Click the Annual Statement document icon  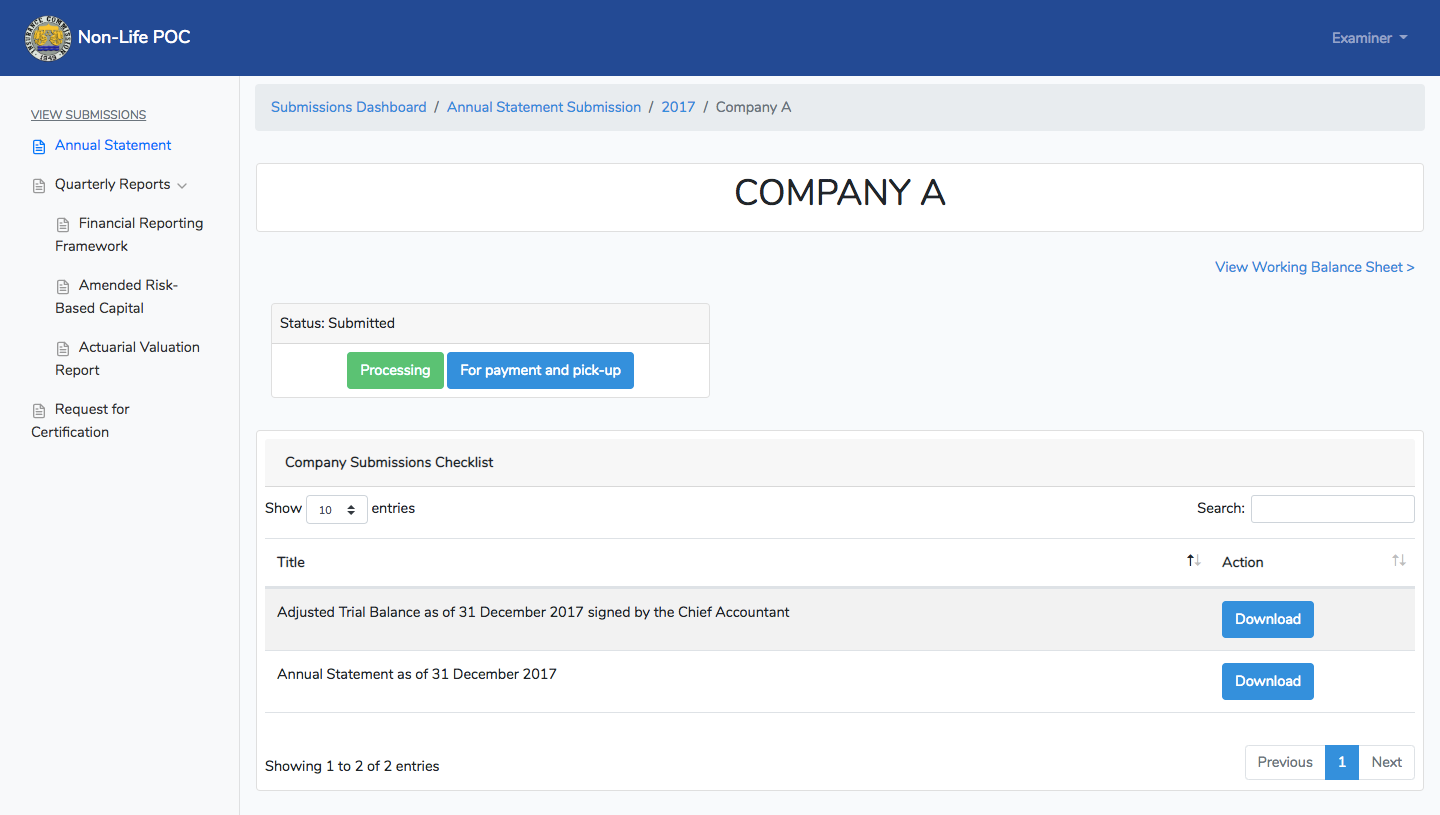click(x=39, y=147)
